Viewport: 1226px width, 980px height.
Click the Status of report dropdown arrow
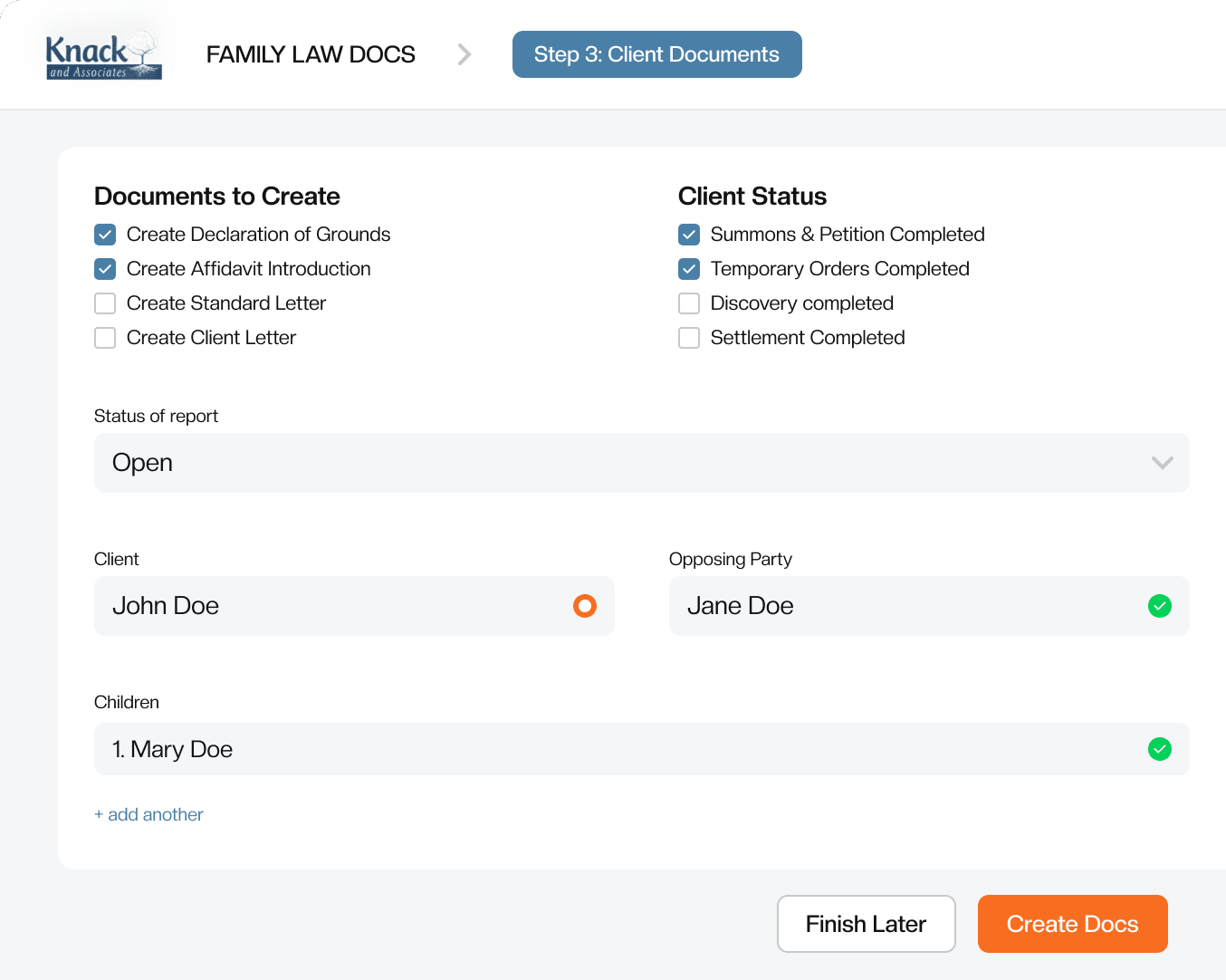[1163, 463]
